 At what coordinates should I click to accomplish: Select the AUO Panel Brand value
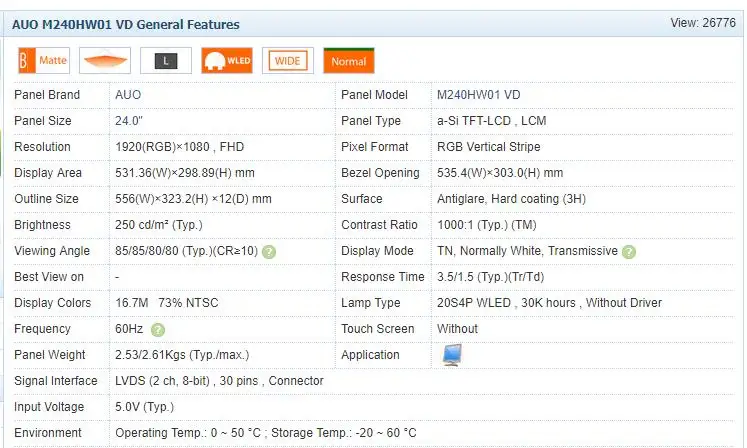[x=128, y=95]
